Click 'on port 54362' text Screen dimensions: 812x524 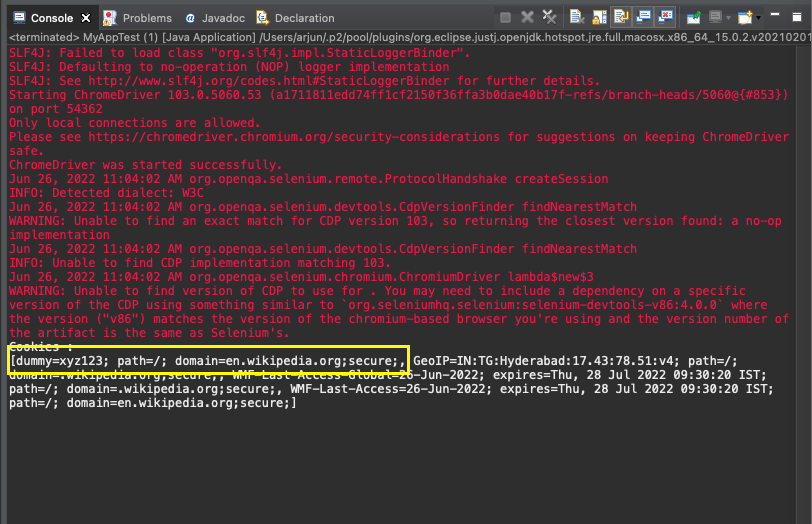(x=55, y=109)
